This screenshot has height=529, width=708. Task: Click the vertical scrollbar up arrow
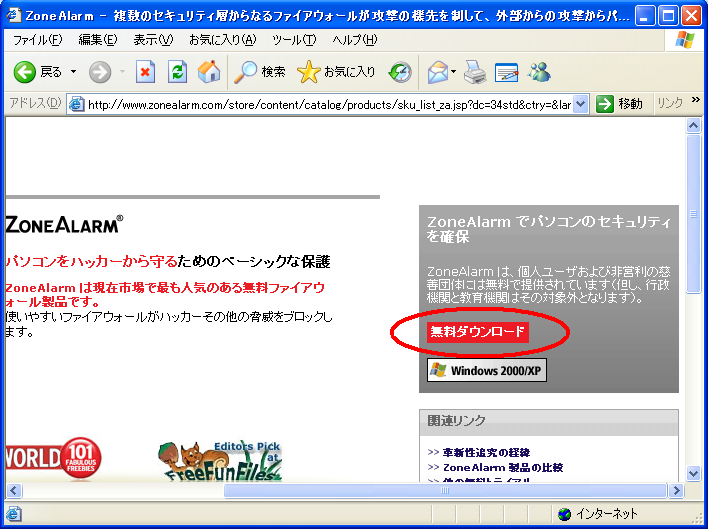click(693, 125)
